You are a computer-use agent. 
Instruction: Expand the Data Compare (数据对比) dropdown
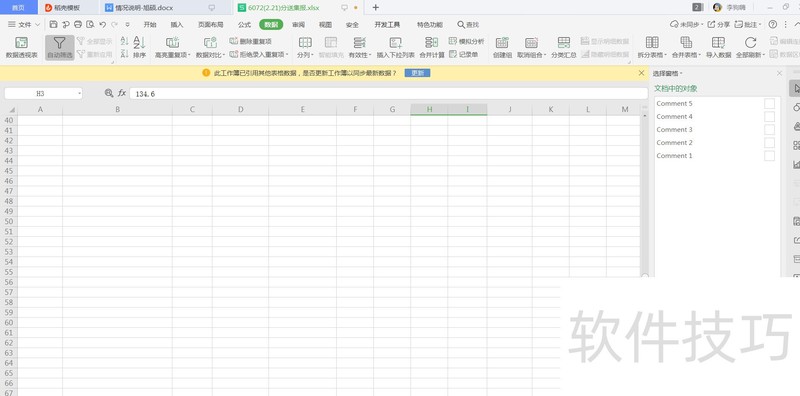[223, 55]
